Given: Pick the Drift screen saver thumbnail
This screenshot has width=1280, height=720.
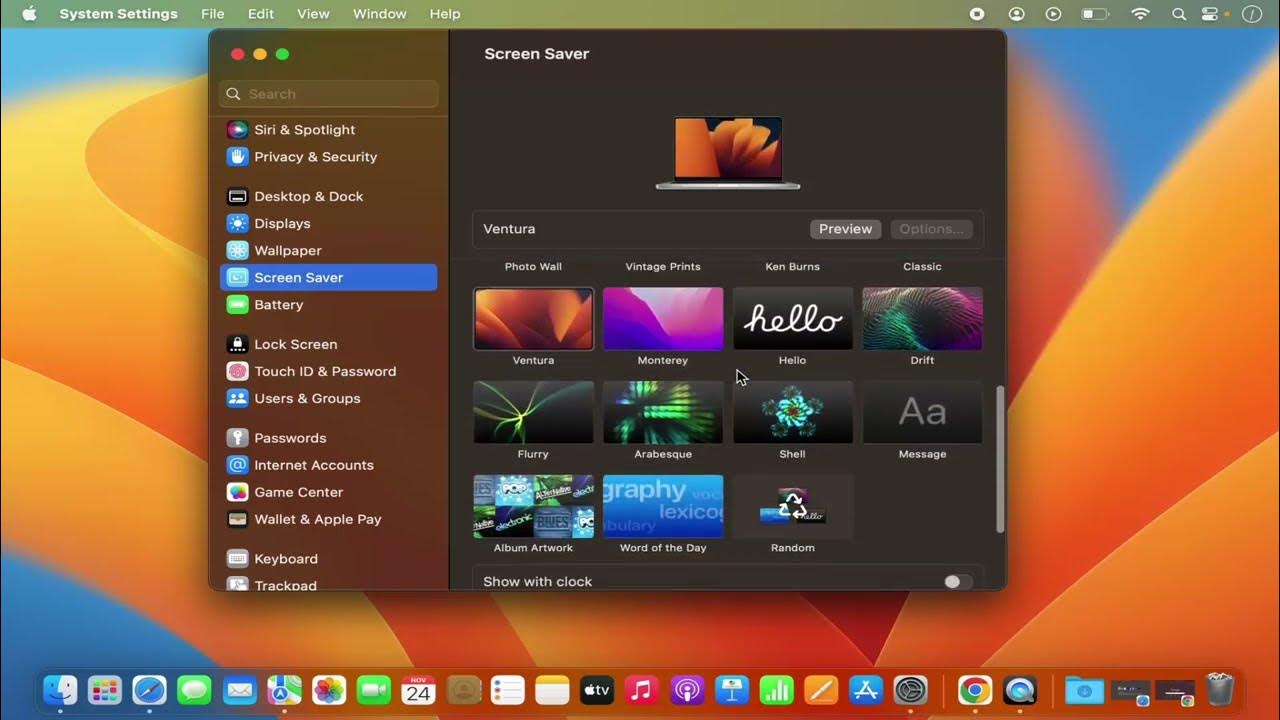Looking at the screenshot, I should (x=922, y=319).
